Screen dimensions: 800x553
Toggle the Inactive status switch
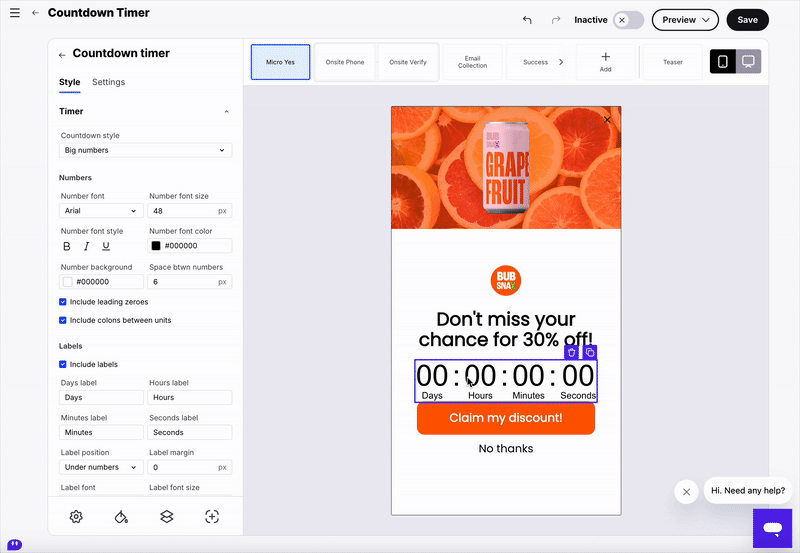[x=628, y=20]
